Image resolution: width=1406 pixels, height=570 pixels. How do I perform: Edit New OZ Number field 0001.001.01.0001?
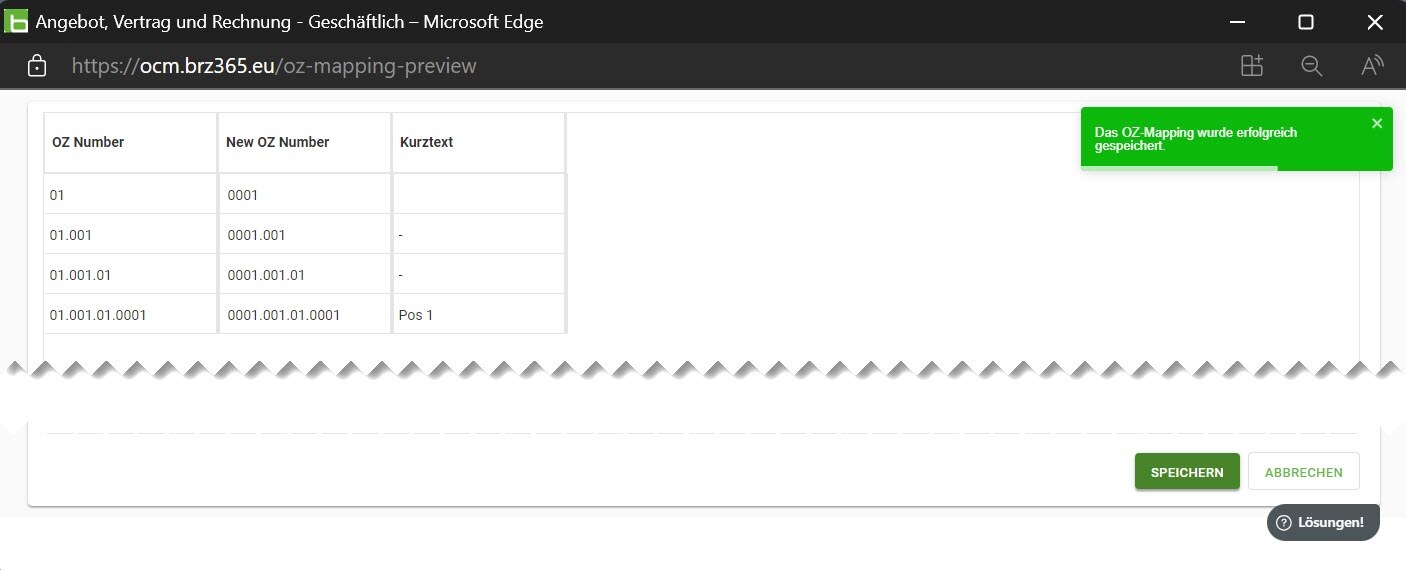(304, 315)
